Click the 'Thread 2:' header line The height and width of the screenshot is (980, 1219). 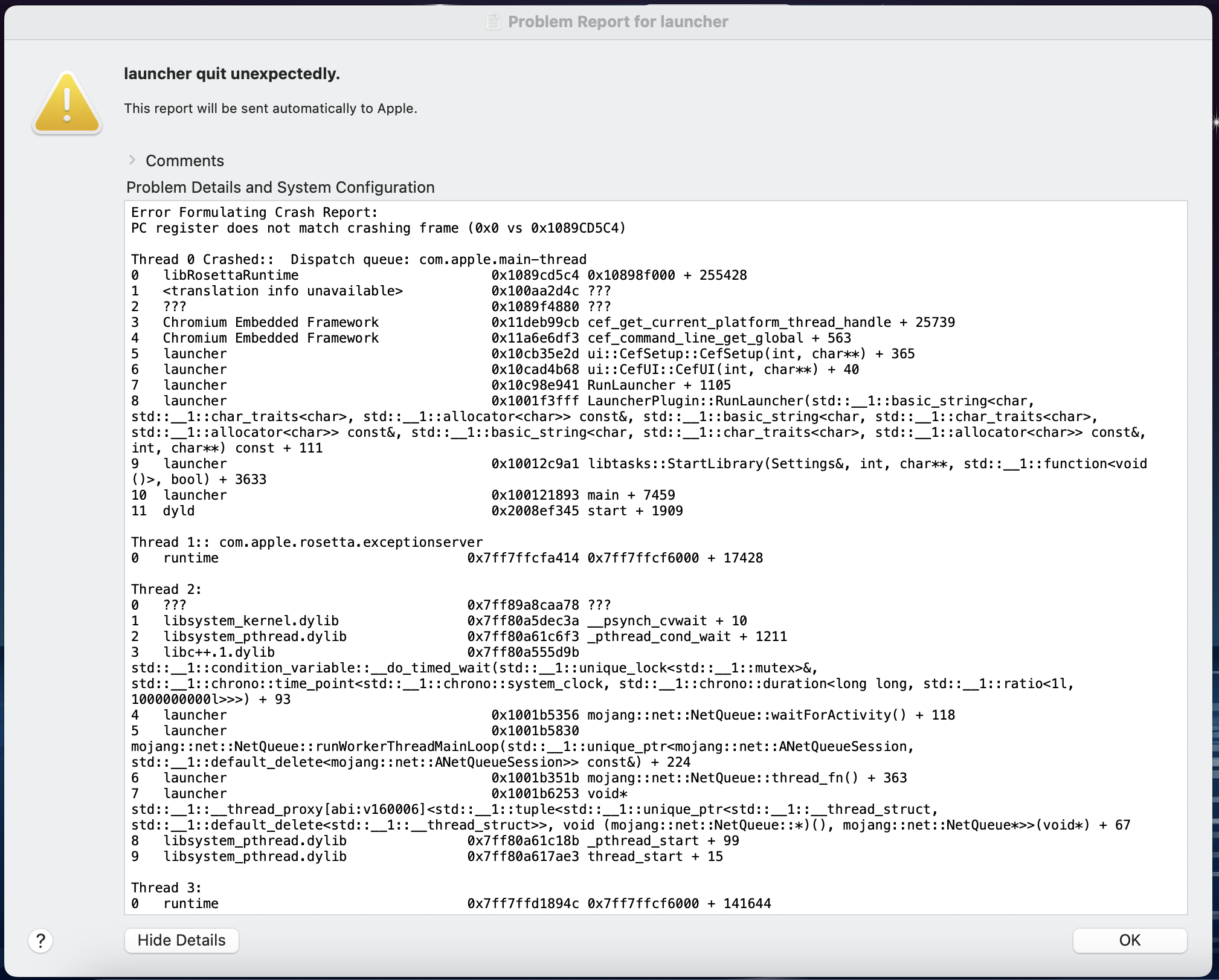pos(166,589)
